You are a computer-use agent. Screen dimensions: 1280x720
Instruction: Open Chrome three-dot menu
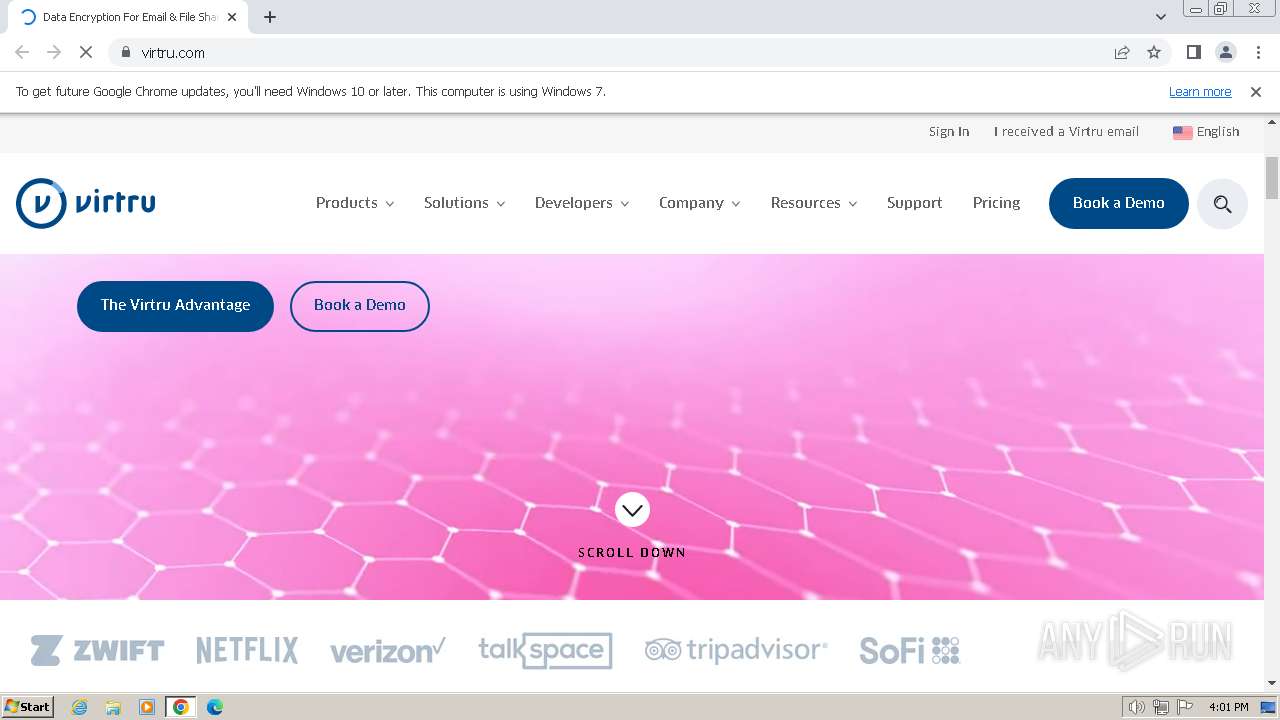tap(1258, 52)
